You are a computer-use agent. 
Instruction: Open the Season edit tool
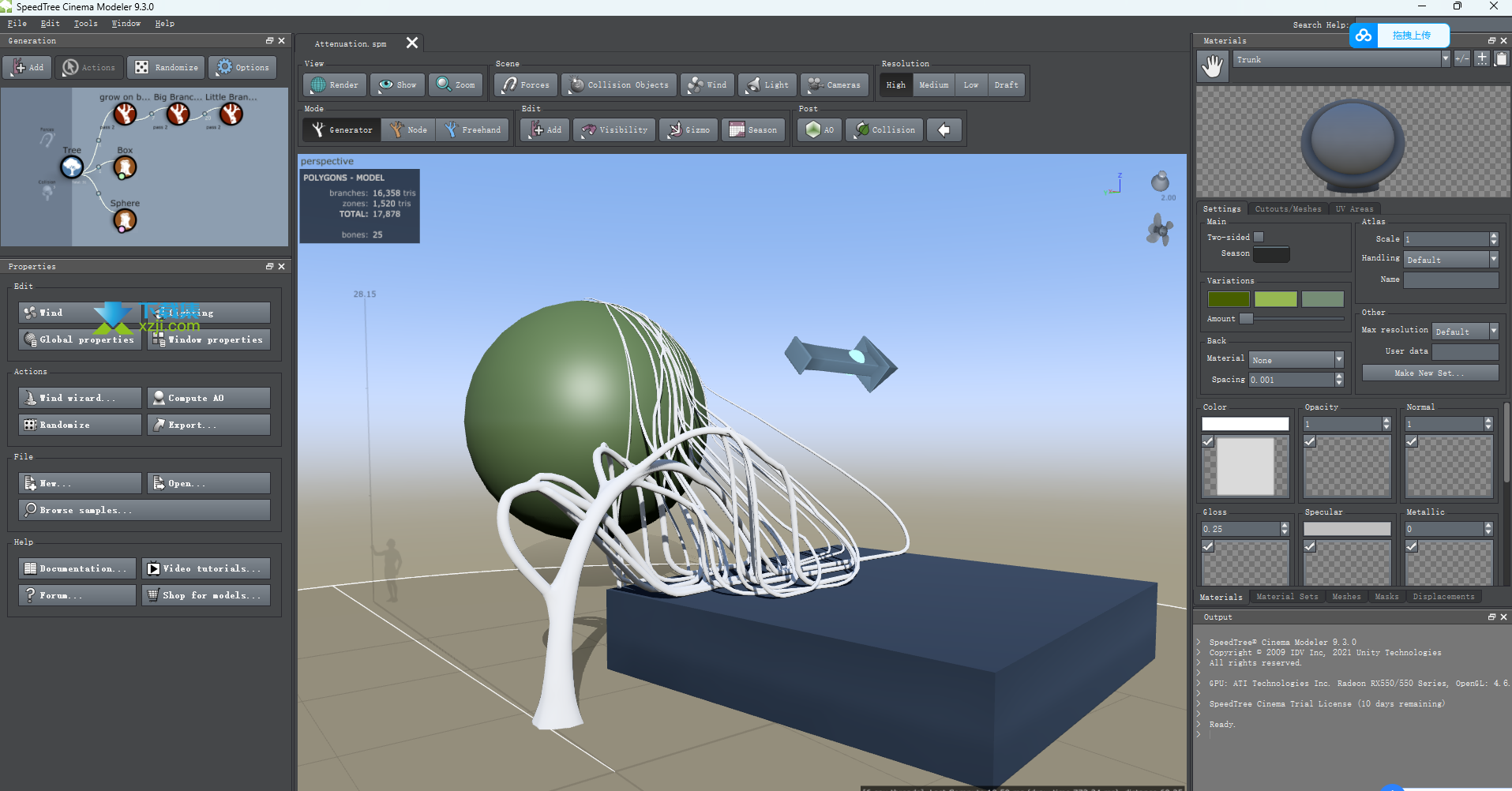point(753,129)
